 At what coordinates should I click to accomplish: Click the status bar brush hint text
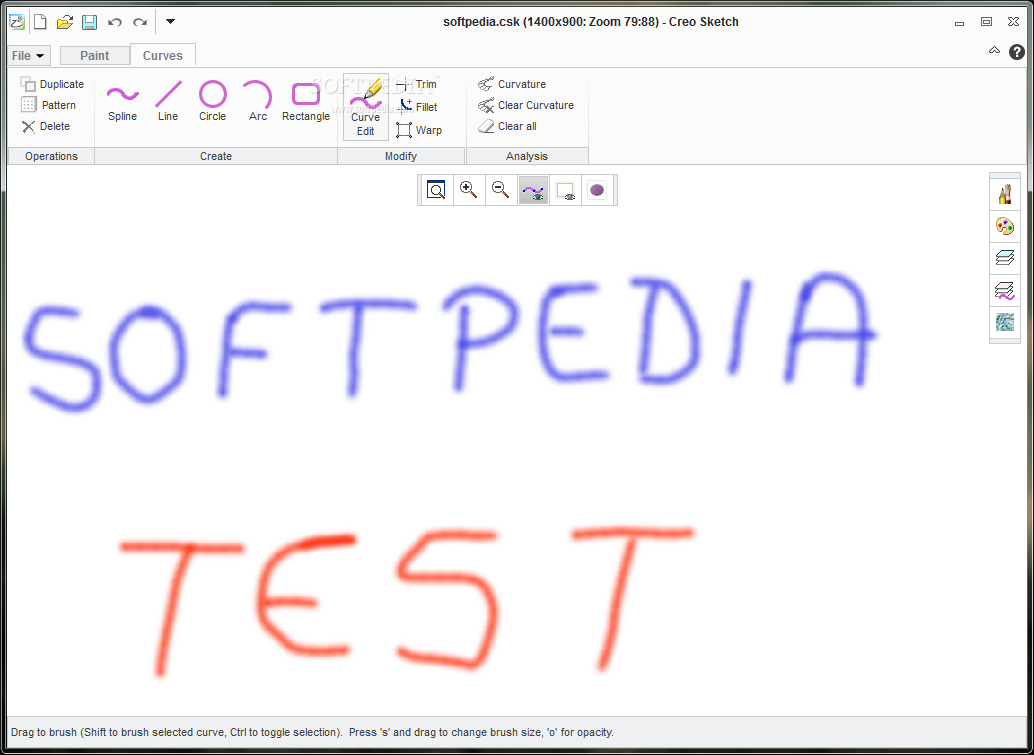[x=312, y=732]
